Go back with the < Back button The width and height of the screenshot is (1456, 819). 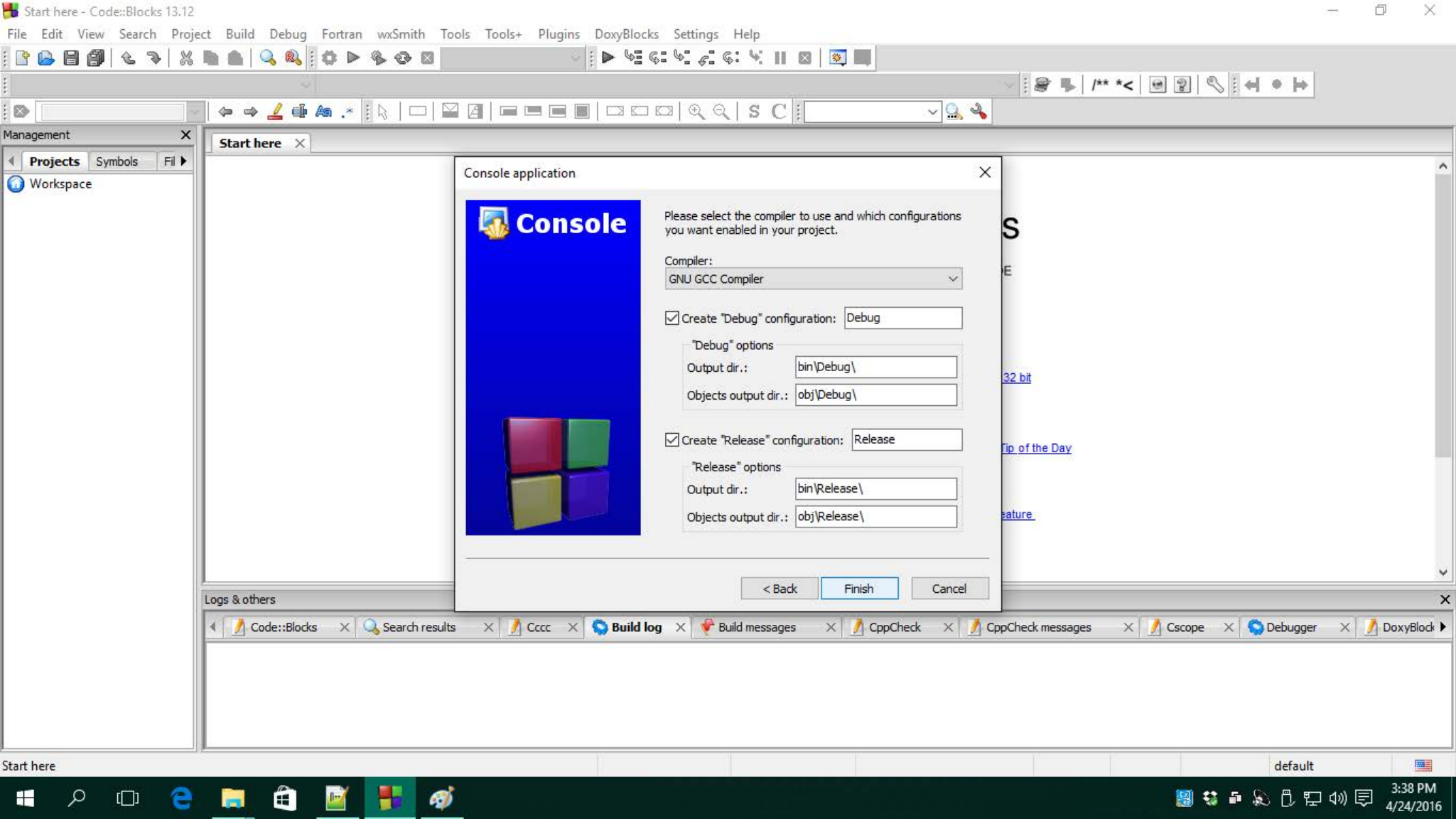coord(780,589)
